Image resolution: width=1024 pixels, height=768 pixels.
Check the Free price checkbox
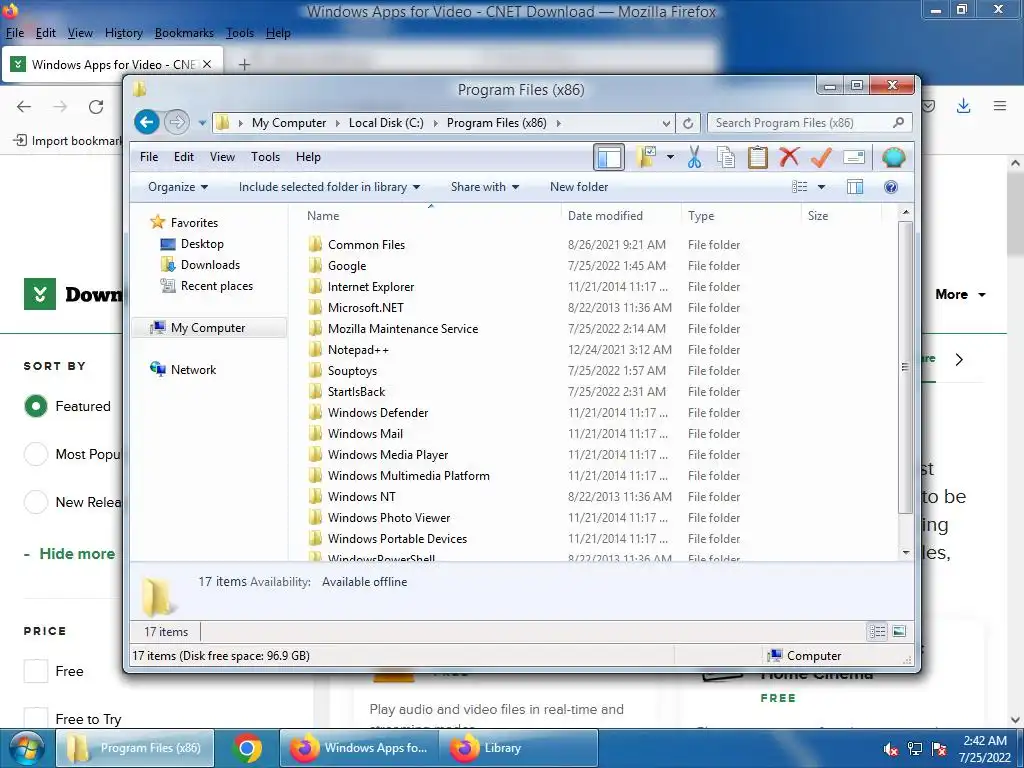point(36,671)
